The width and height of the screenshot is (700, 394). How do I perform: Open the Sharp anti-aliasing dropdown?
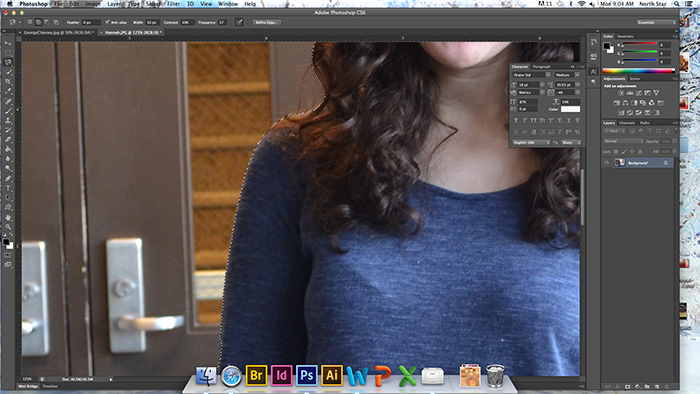pyautogui.click(x=571, y=142)
